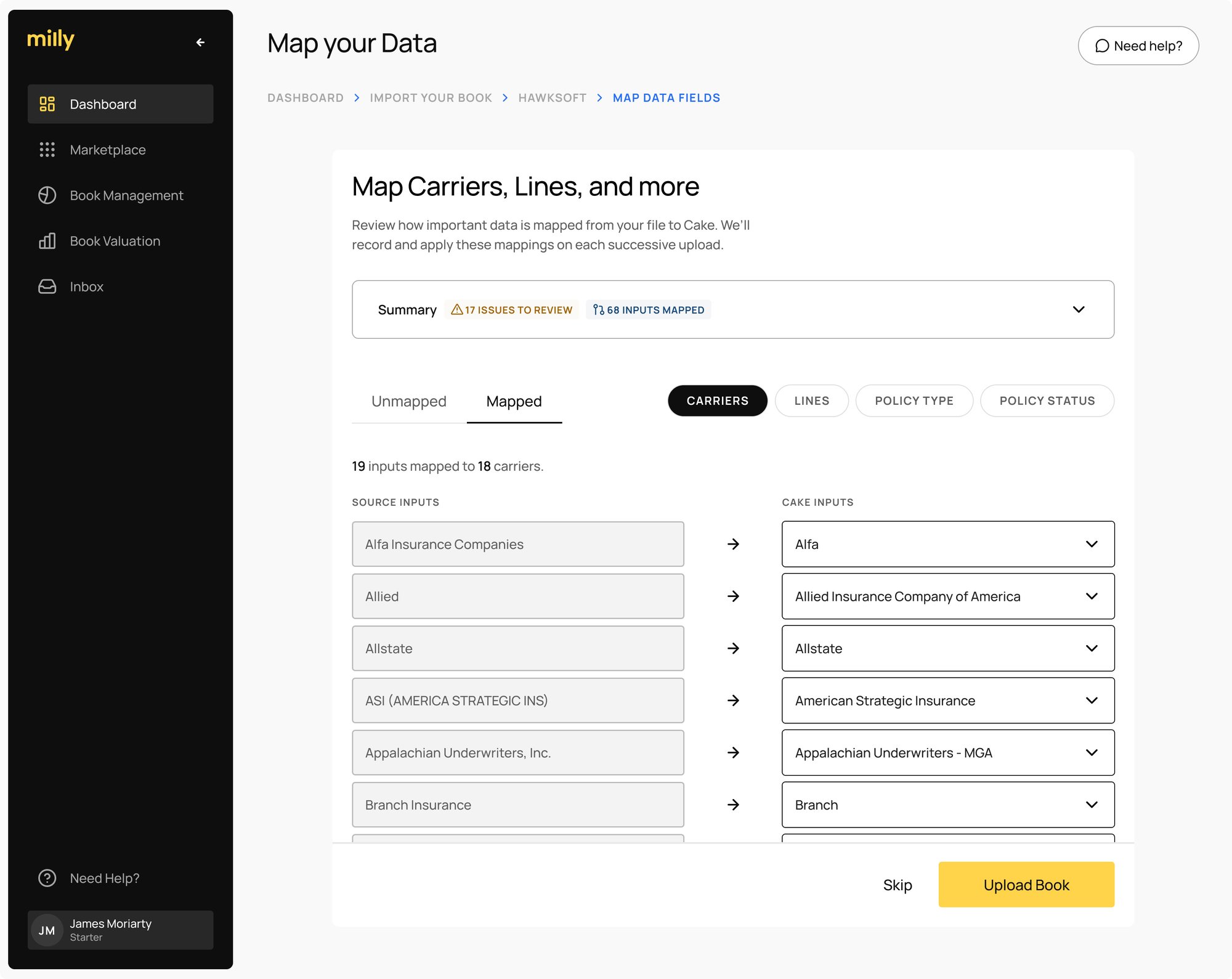Click the Skip button
Viewport: 1232px width, 979px height.
coord(898,885)
